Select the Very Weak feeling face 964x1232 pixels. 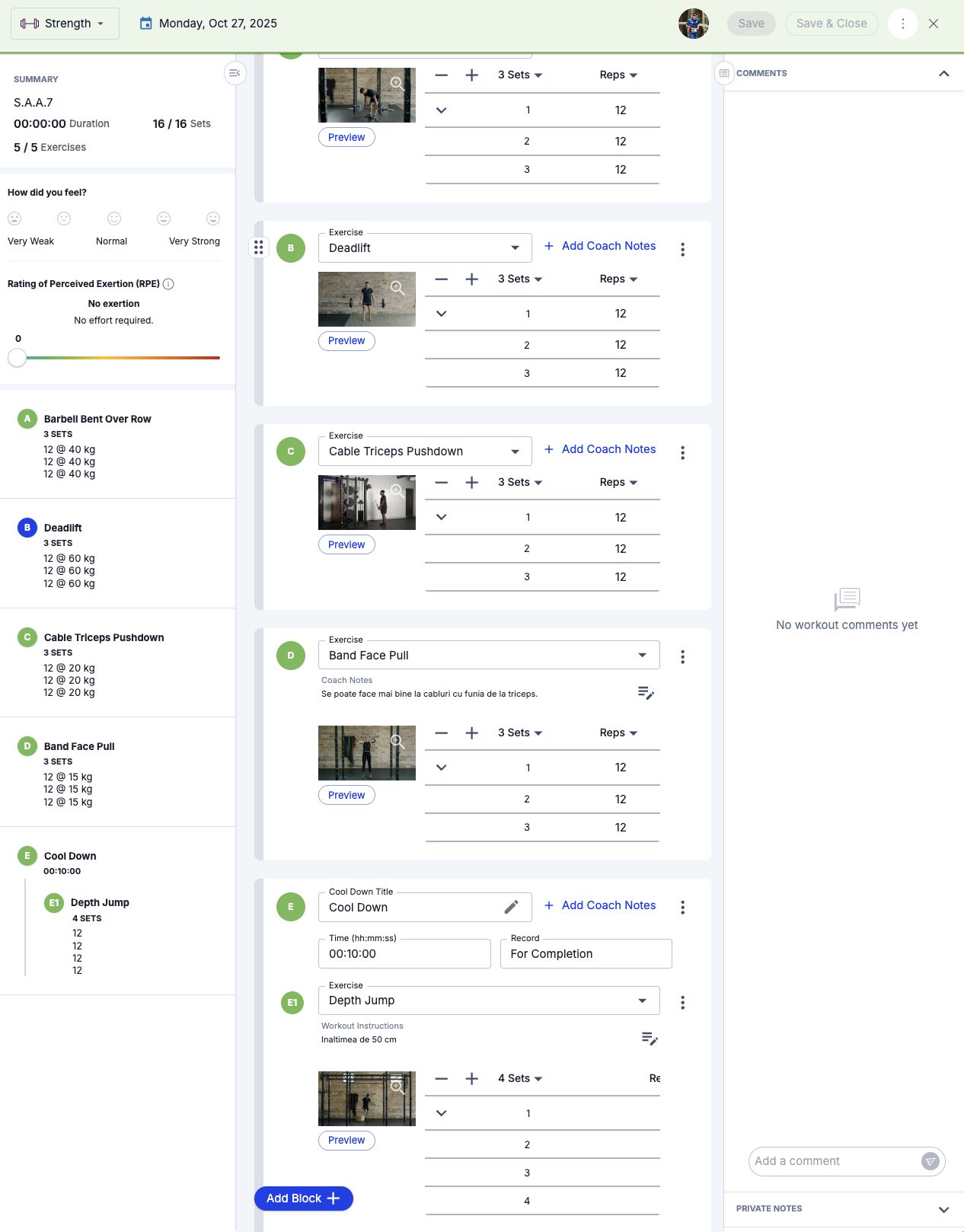coord(14,219)
